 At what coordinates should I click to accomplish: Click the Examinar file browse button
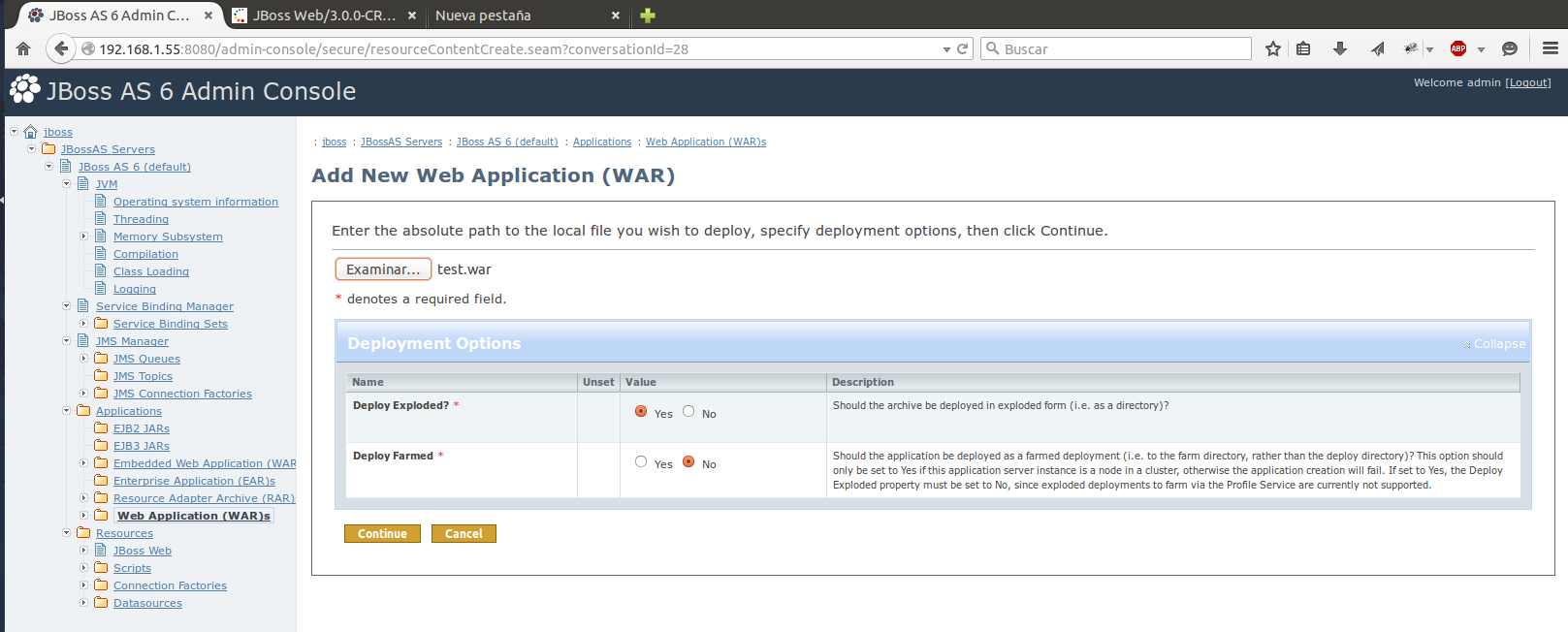click(383, 269)
